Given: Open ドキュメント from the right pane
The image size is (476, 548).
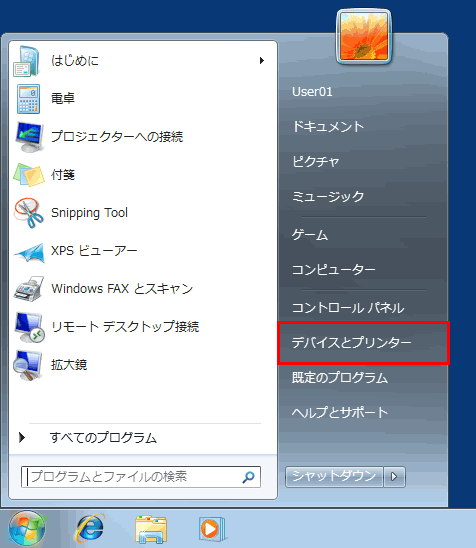Looking at the screenshot, I should click(328, 127).
